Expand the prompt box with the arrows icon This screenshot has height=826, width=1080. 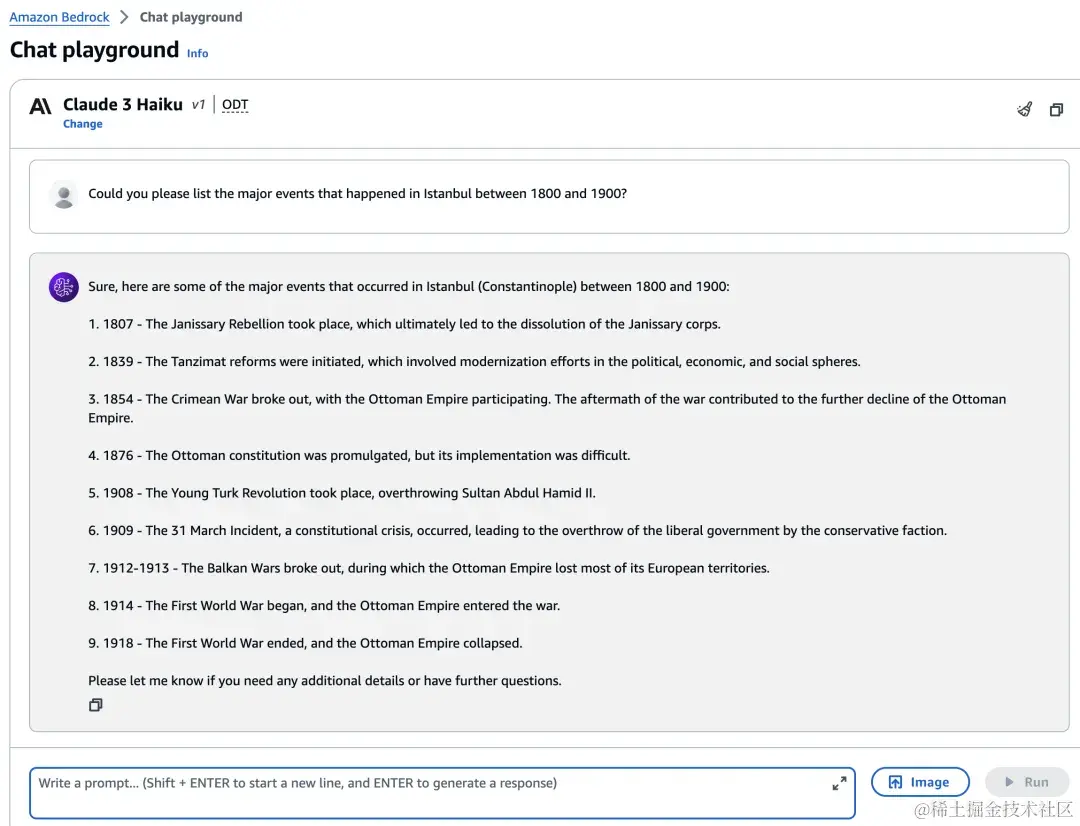[839, 783]
